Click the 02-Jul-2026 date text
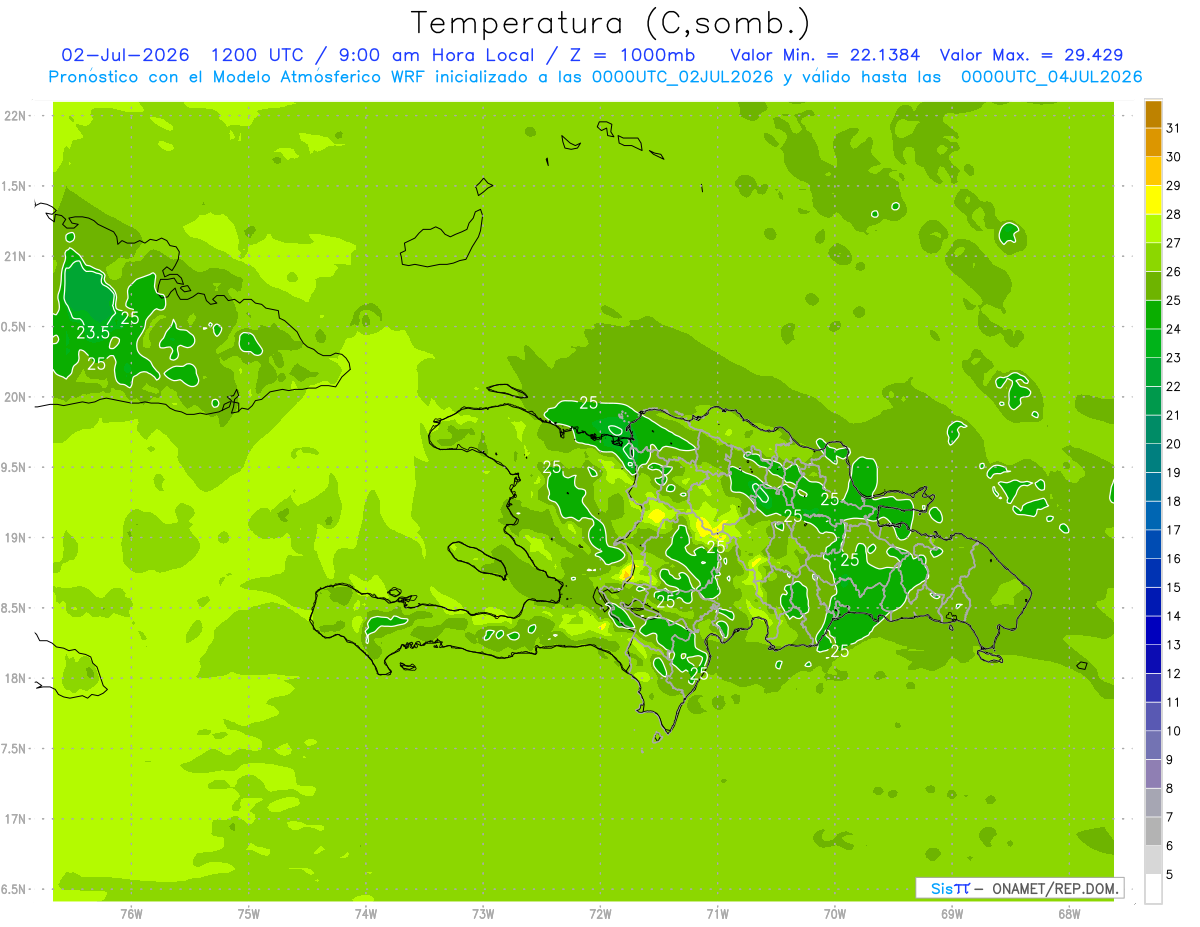This screenshot has height=927, width=1200. pyautogui.click(x=125, y=55)
